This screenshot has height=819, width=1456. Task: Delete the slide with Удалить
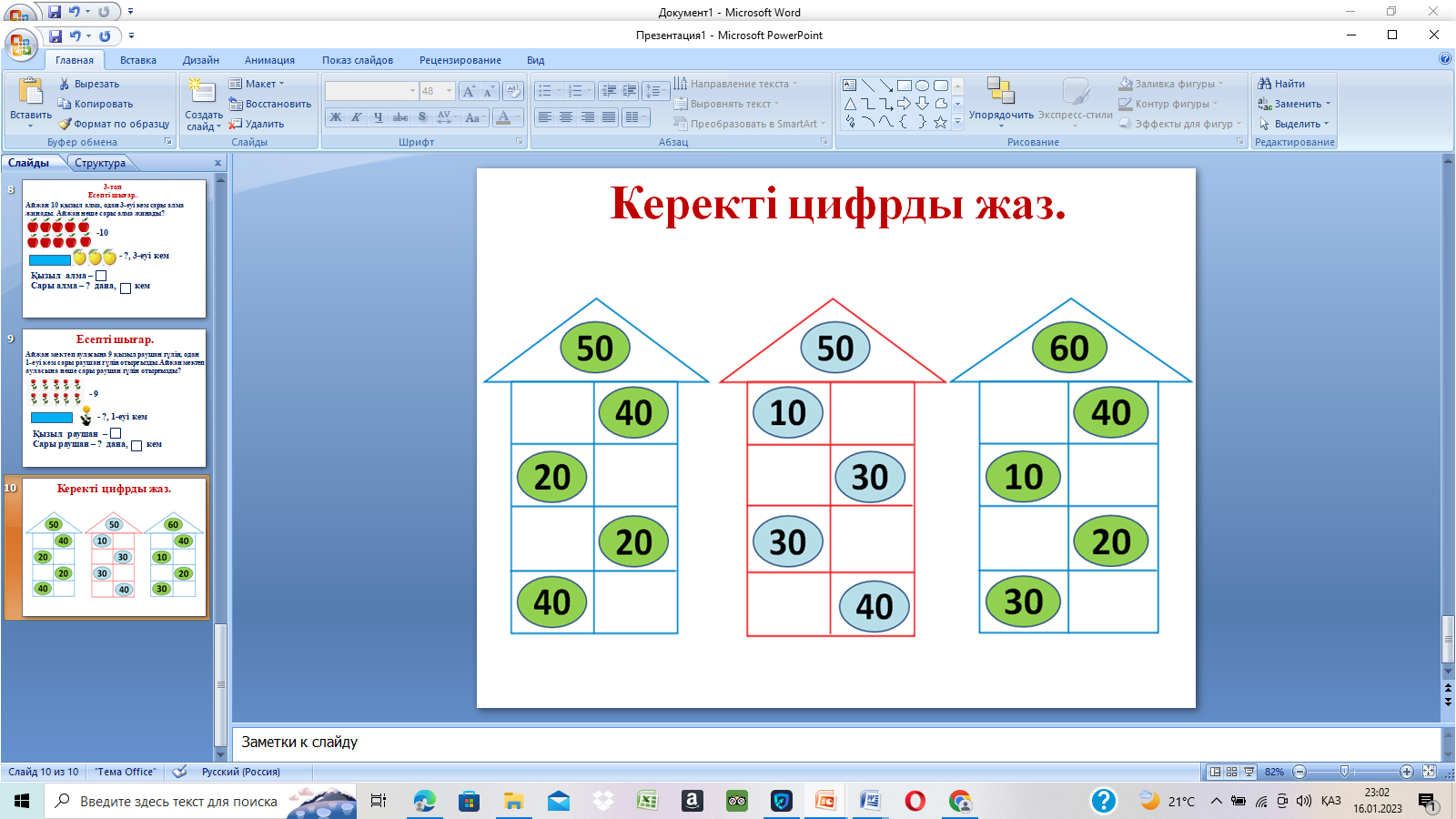click(x=256, y=124)
